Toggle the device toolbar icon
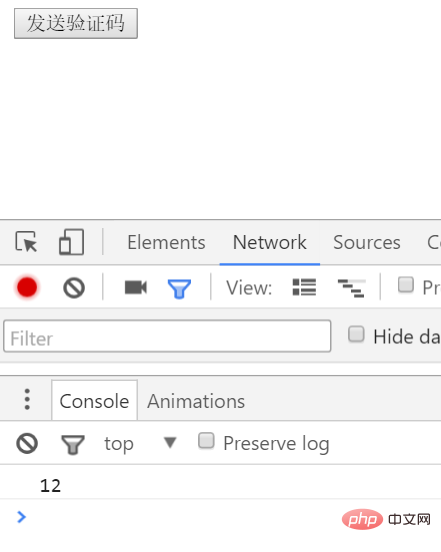Viewport: 441px width, 552px height. [71, 242]
